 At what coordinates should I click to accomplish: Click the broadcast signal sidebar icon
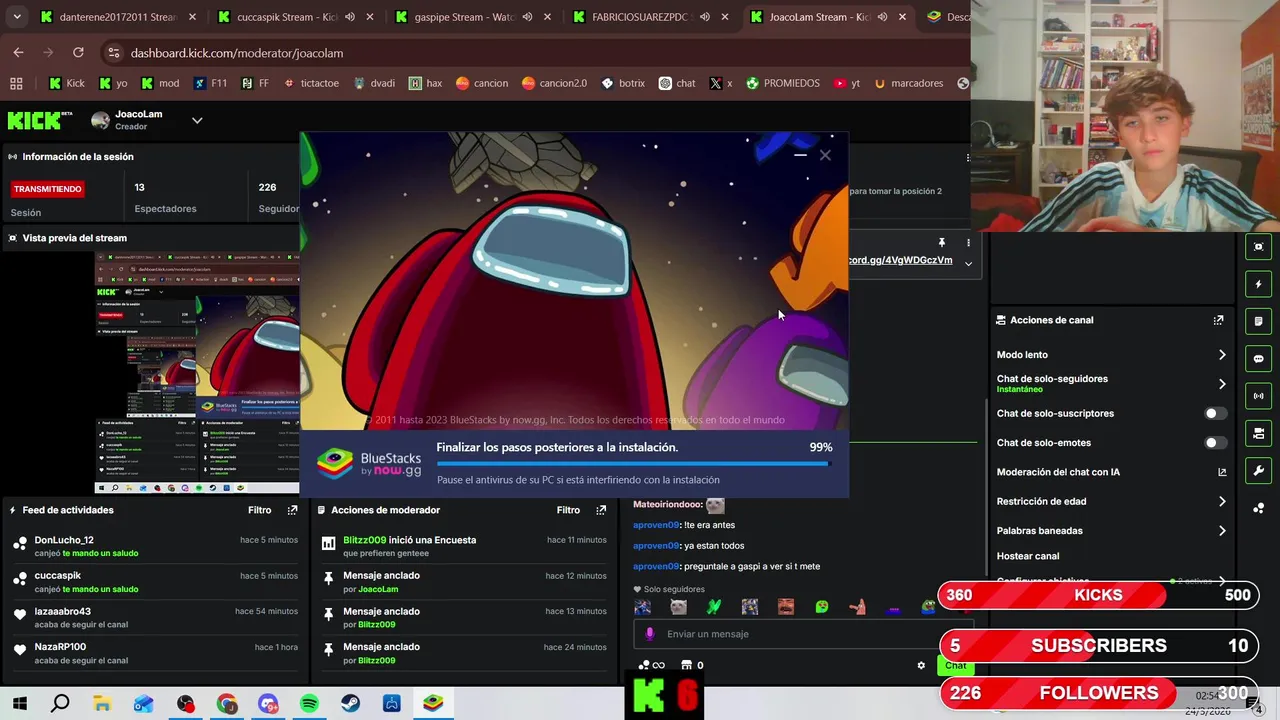tap(1258, 396)
